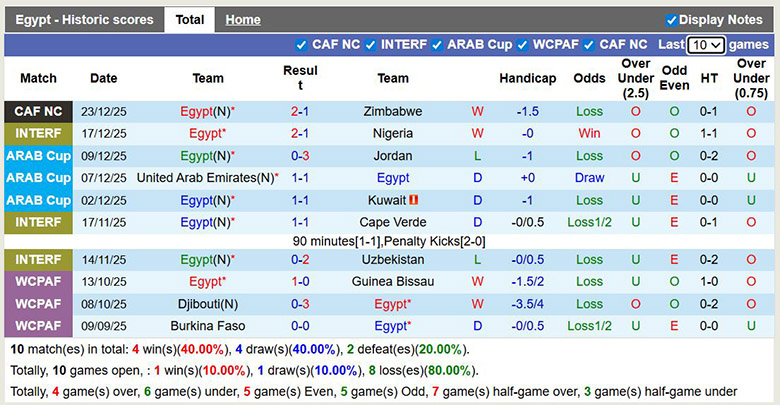Image resolution: width=780 pixels, height=405 pixels.
Task: Select the Total tab
Action: pyautogui.click(x=189, y=20)
